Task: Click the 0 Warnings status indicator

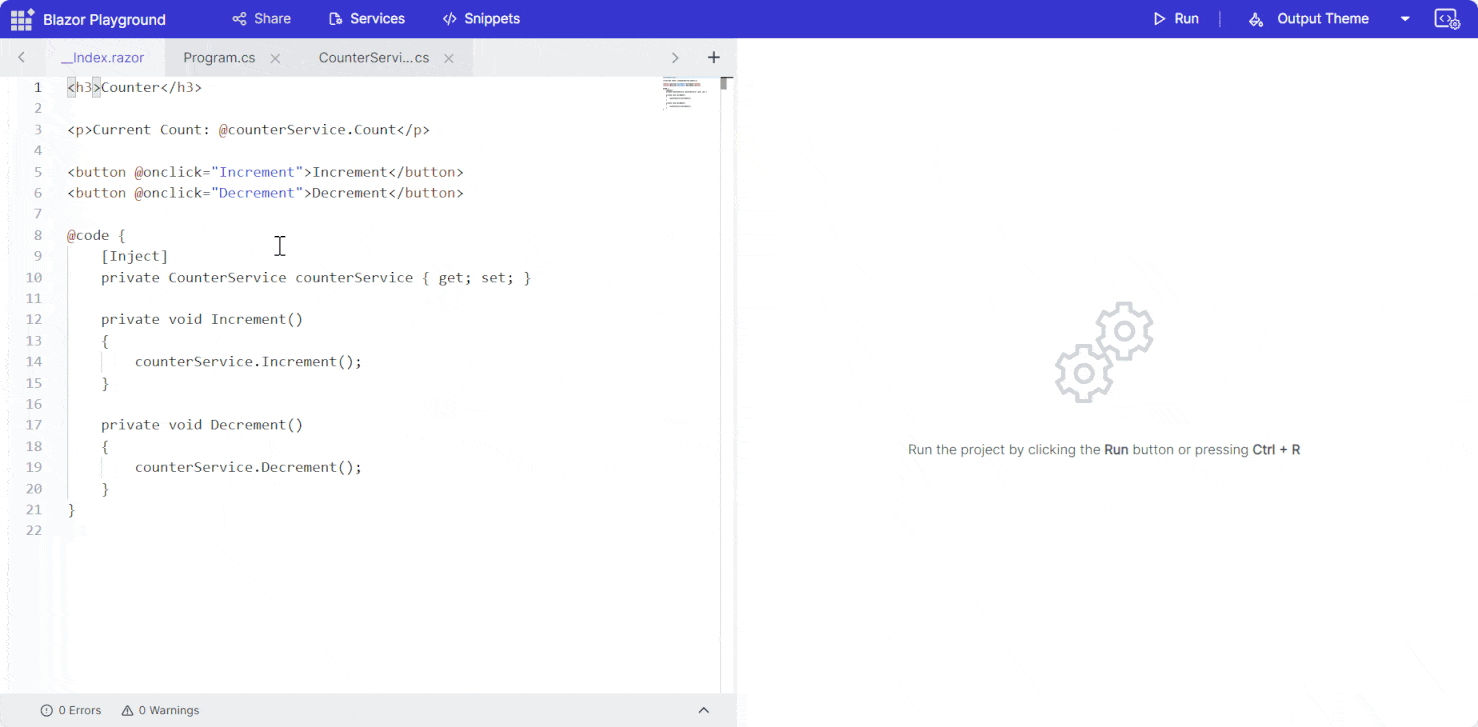Action: point(160,710)
